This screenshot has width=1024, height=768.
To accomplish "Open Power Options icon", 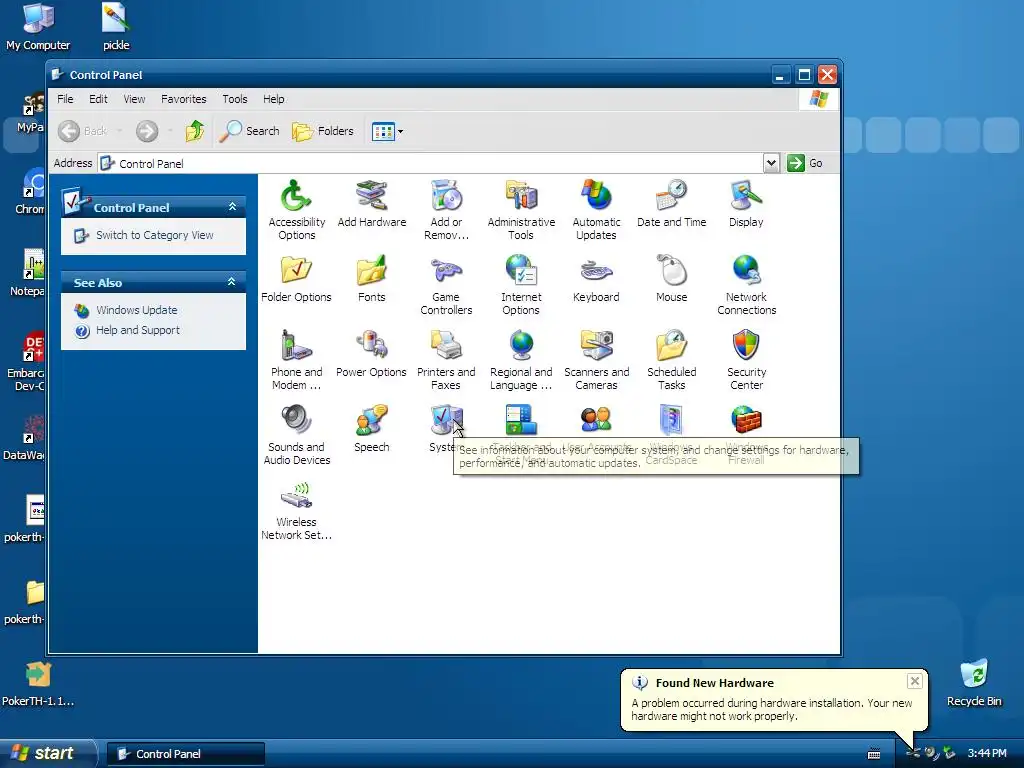I will pyautogui.click(x=372, y=354).
